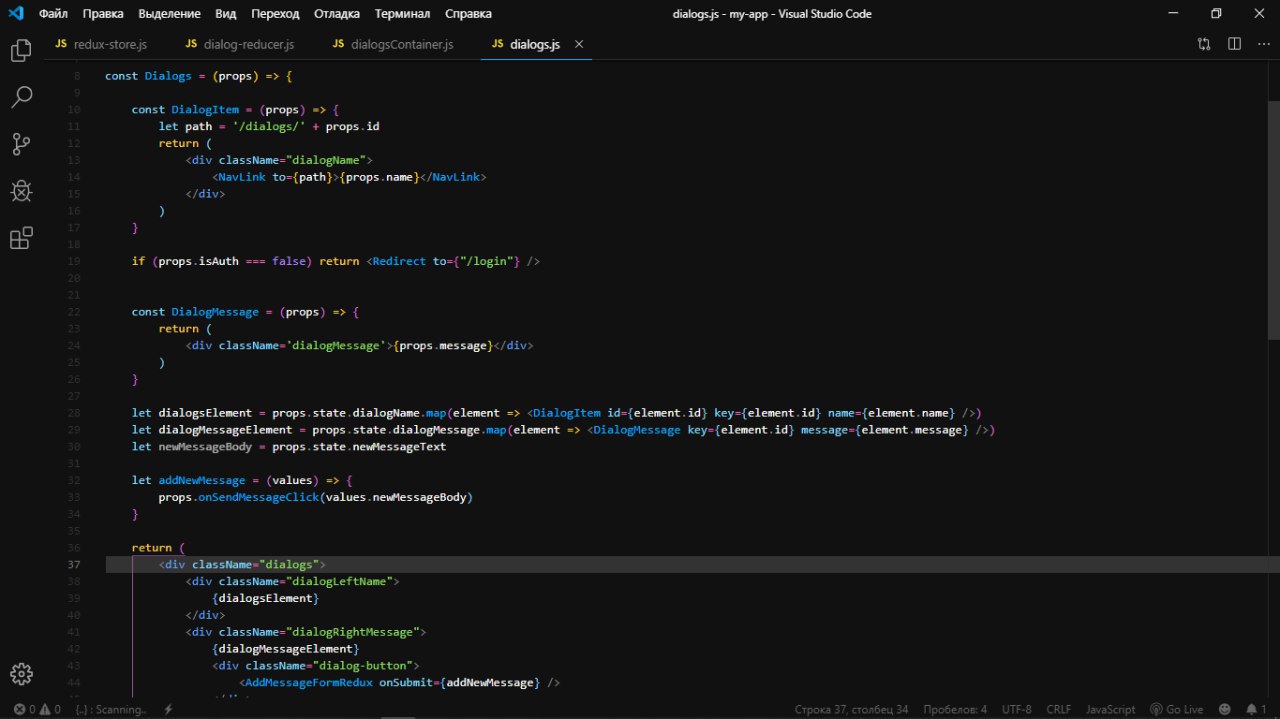Open the Manage gear icon
This screenshot has height=719, width=1280.
click(21, 673)
